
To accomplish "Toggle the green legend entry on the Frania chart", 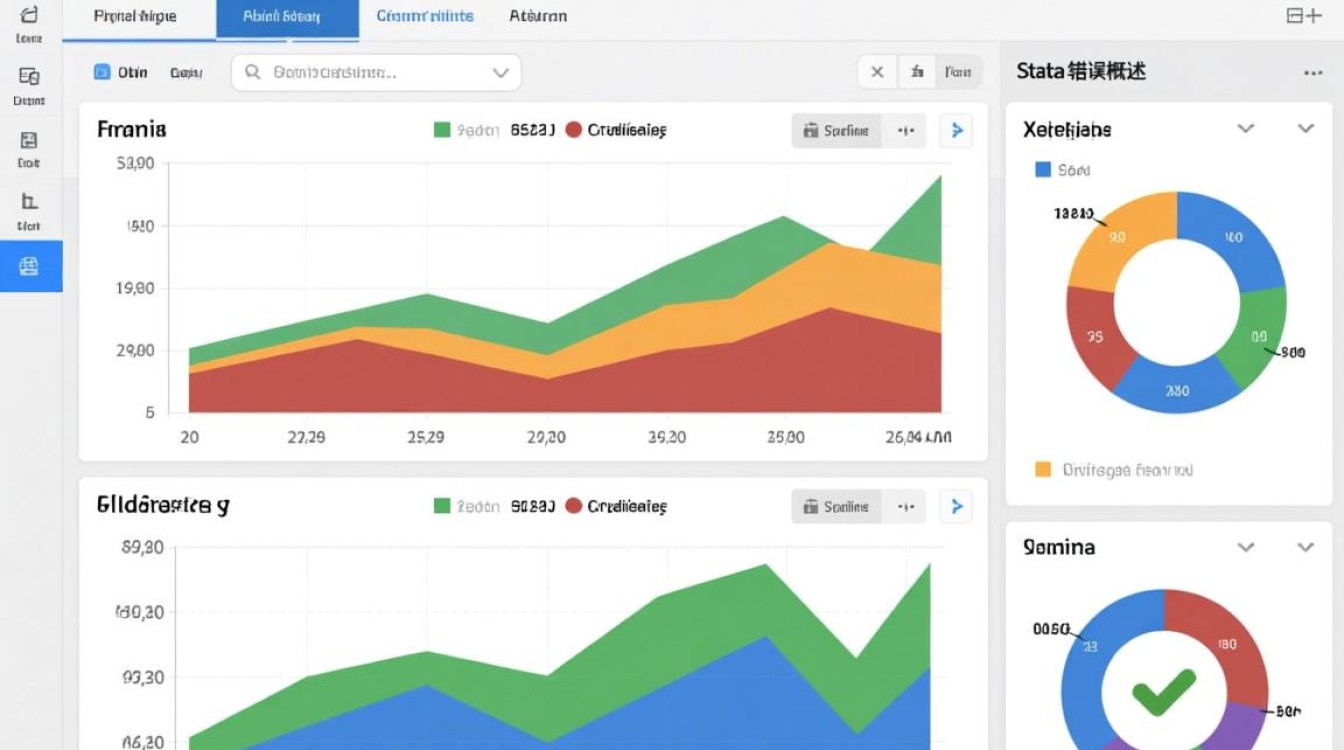I will 467,130.
